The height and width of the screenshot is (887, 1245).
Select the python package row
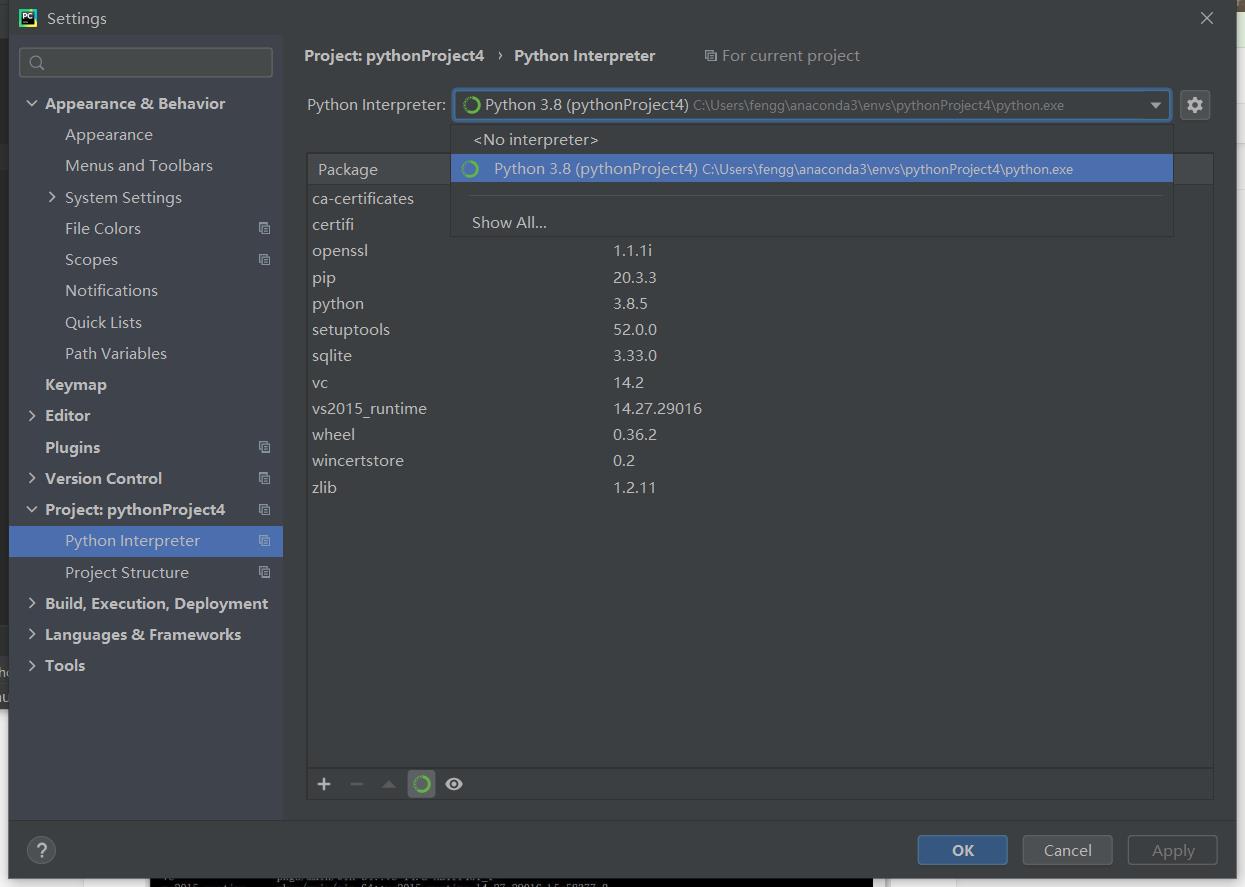[760, 303]
